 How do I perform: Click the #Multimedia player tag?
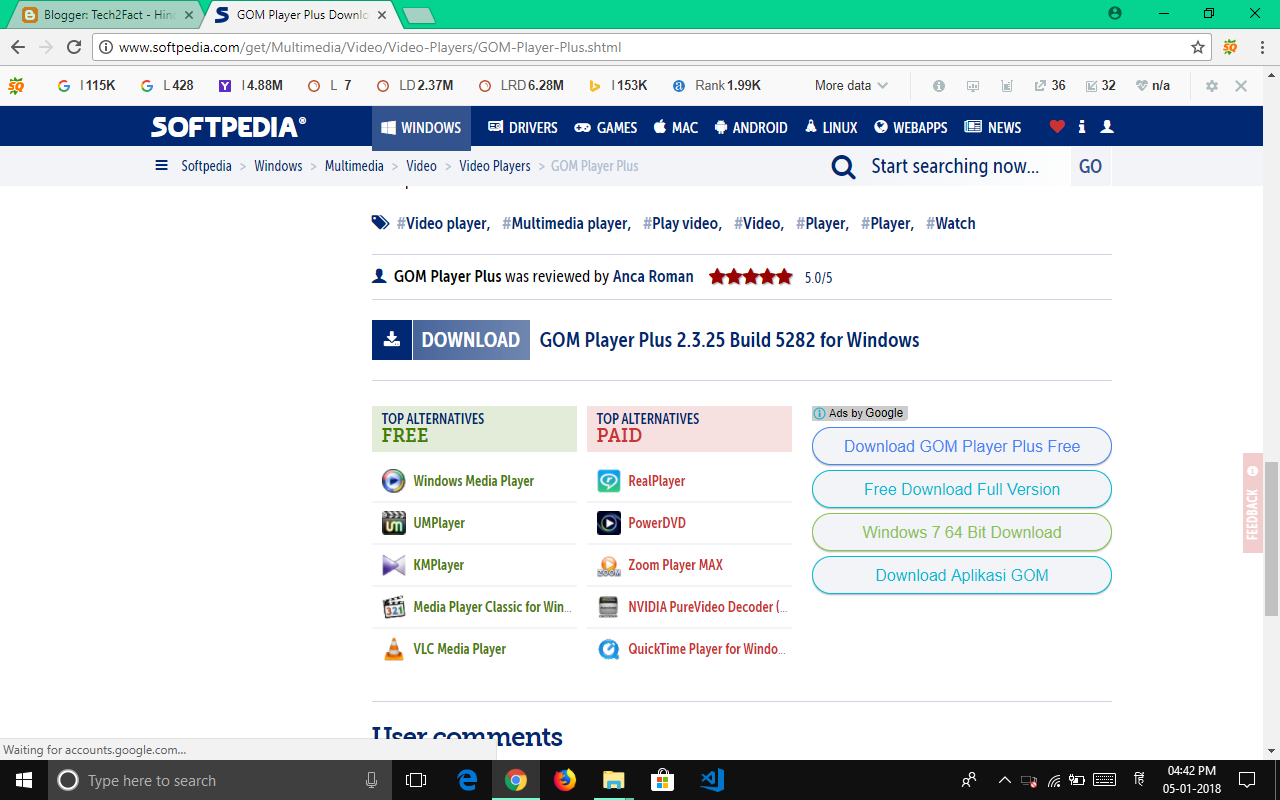pos(566,223)
